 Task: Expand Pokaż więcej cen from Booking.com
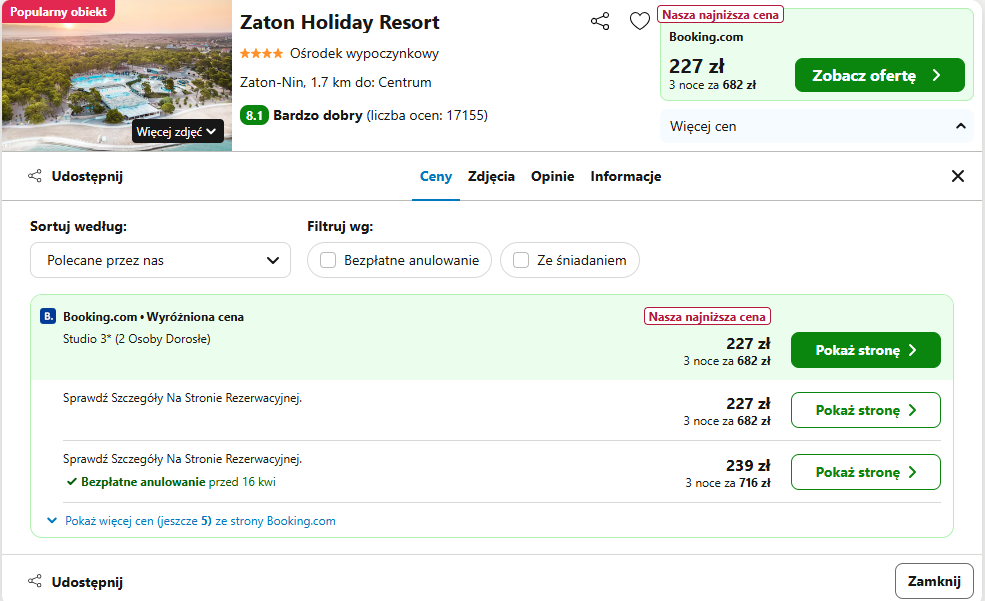(x=192, y=521)
